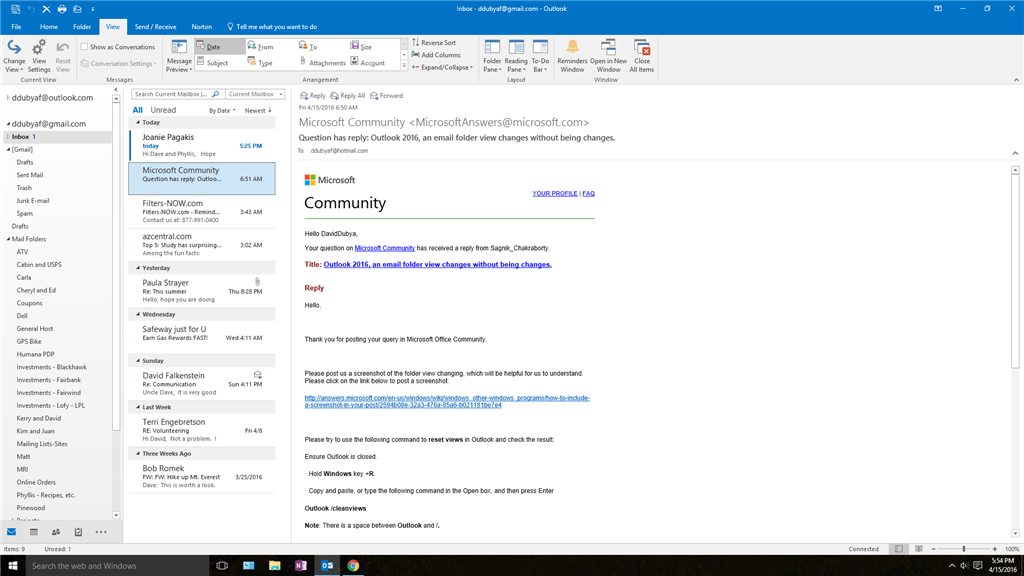Switch to Reading view in status bar
1024x576 pixels.
tap(919, 549)
